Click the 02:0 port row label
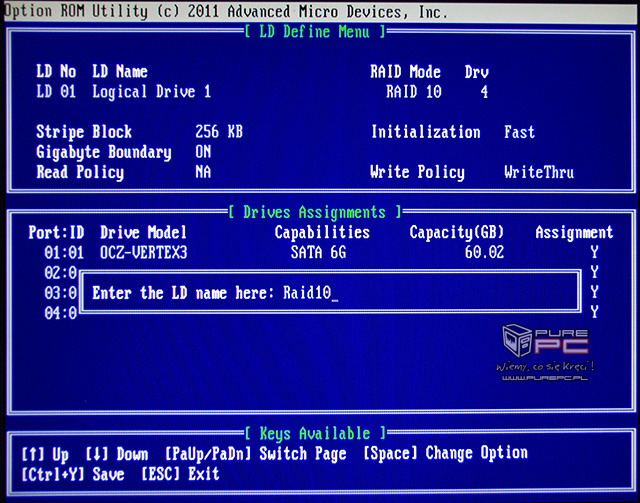The image size is (640, 503). point(60,273)
